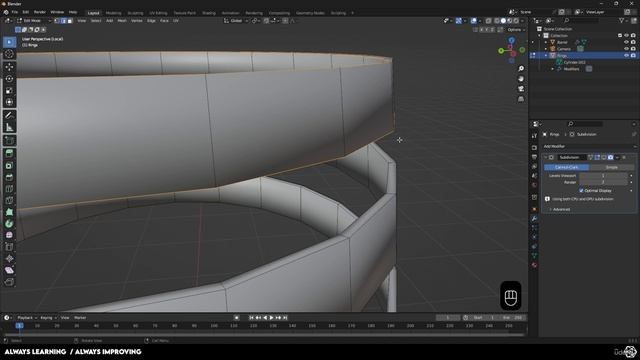Jump to the timeline end frame button
The image size is (640, 360).
tap(285, 318)
